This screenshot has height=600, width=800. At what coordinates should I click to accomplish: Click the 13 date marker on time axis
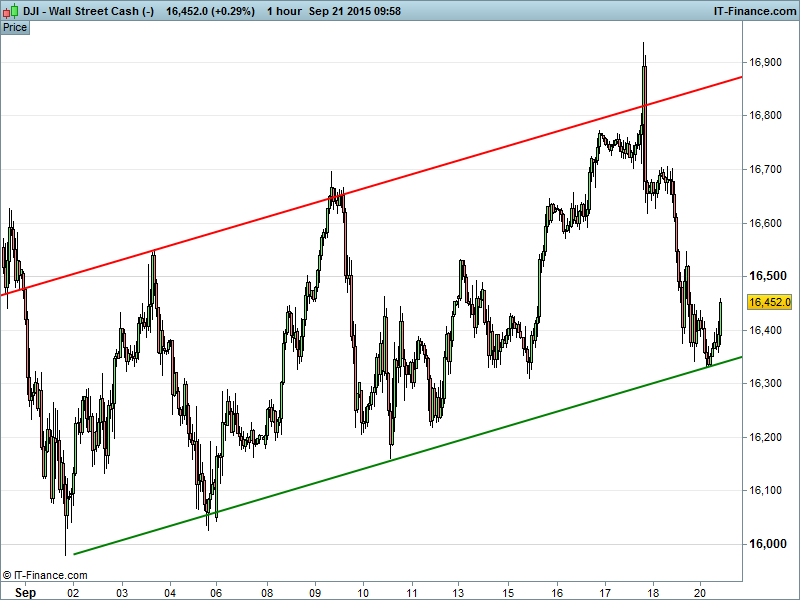(459, 592)
